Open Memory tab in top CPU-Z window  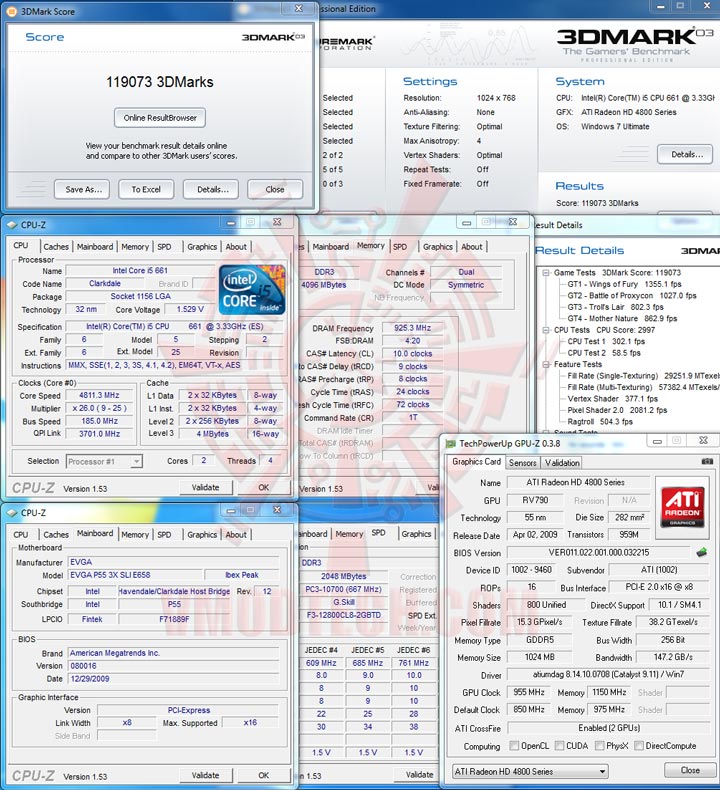(135, 247)
